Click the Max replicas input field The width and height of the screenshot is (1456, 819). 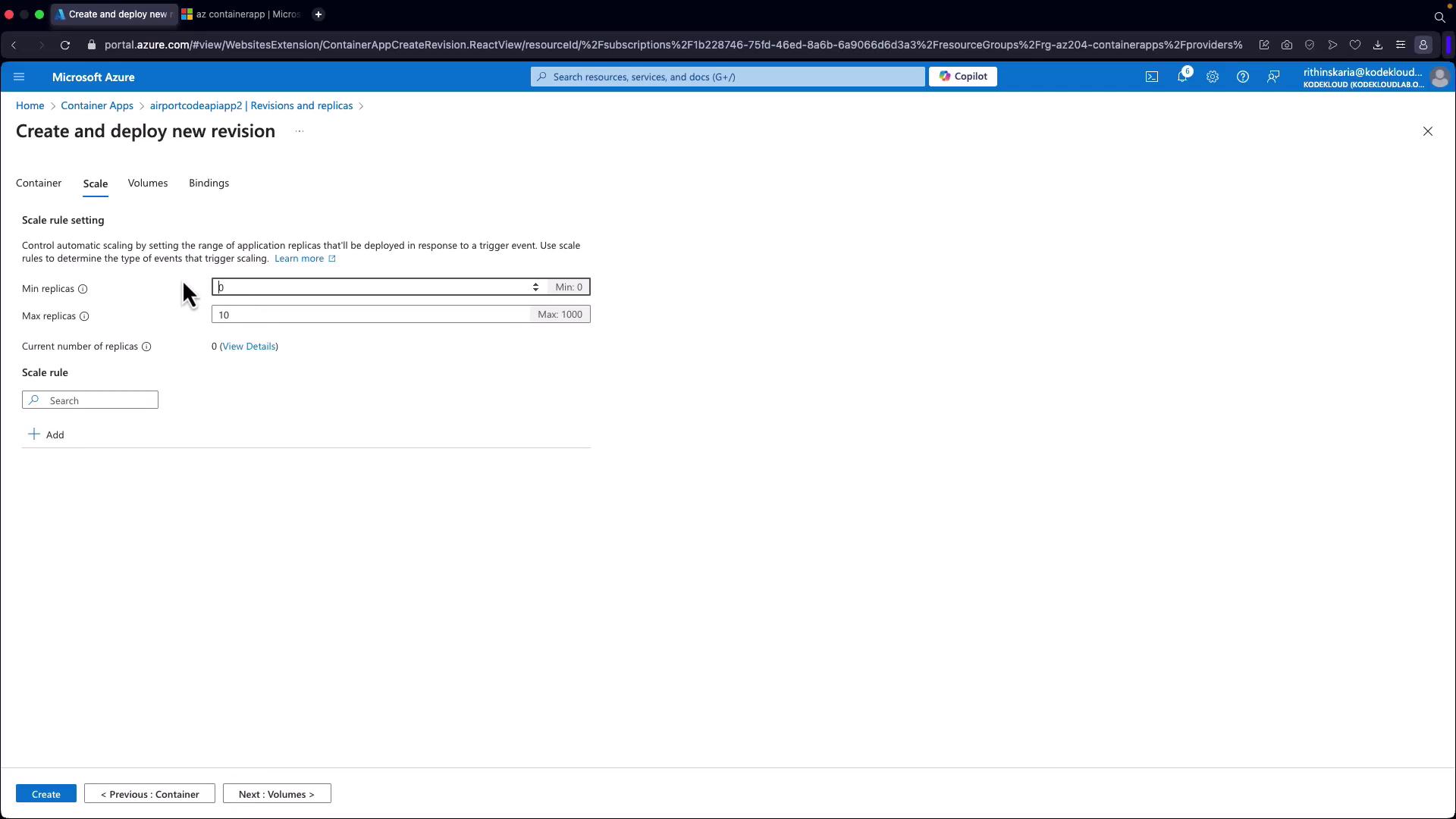[x=372, y=315]
